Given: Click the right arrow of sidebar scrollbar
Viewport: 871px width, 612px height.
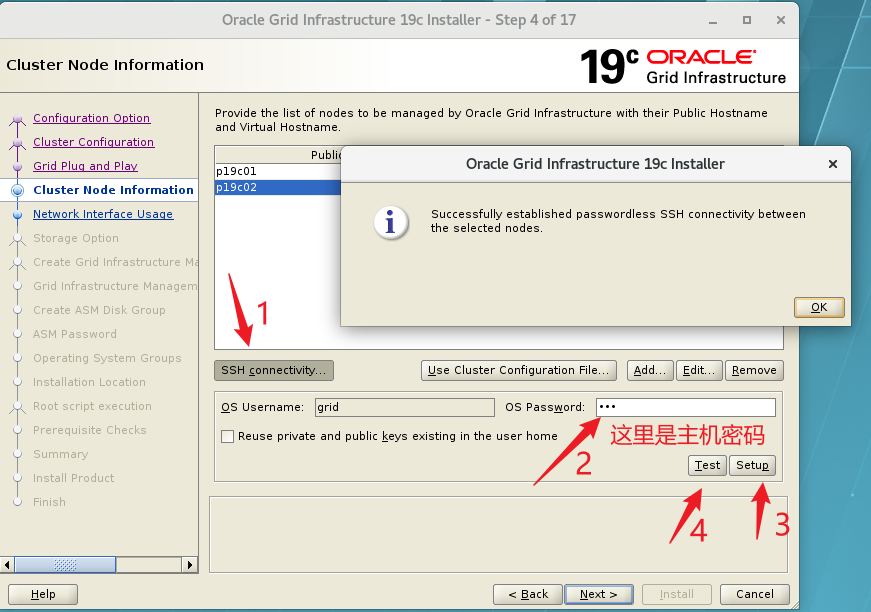Looking at the screenshot, I should tap(190, 565).
